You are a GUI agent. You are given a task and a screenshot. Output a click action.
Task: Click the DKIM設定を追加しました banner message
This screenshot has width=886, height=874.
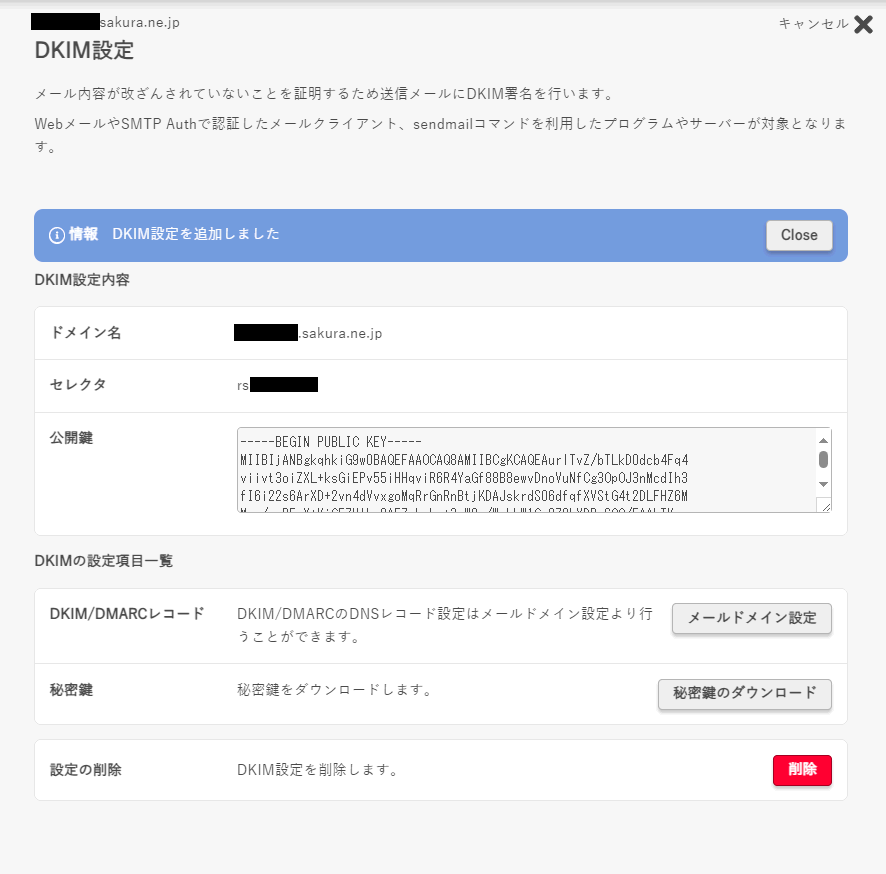[195, 234]
